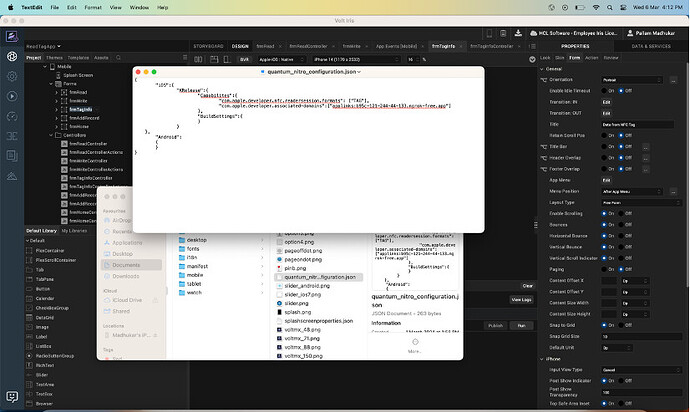
Task: Select the Action properties tab
Action: 591,58
